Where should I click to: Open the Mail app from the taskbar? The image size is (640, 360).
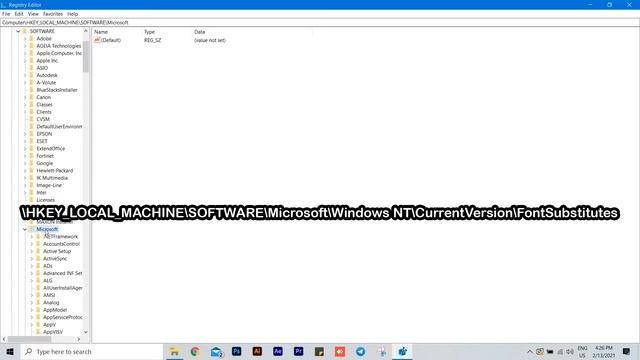click(x=216, y=351)
